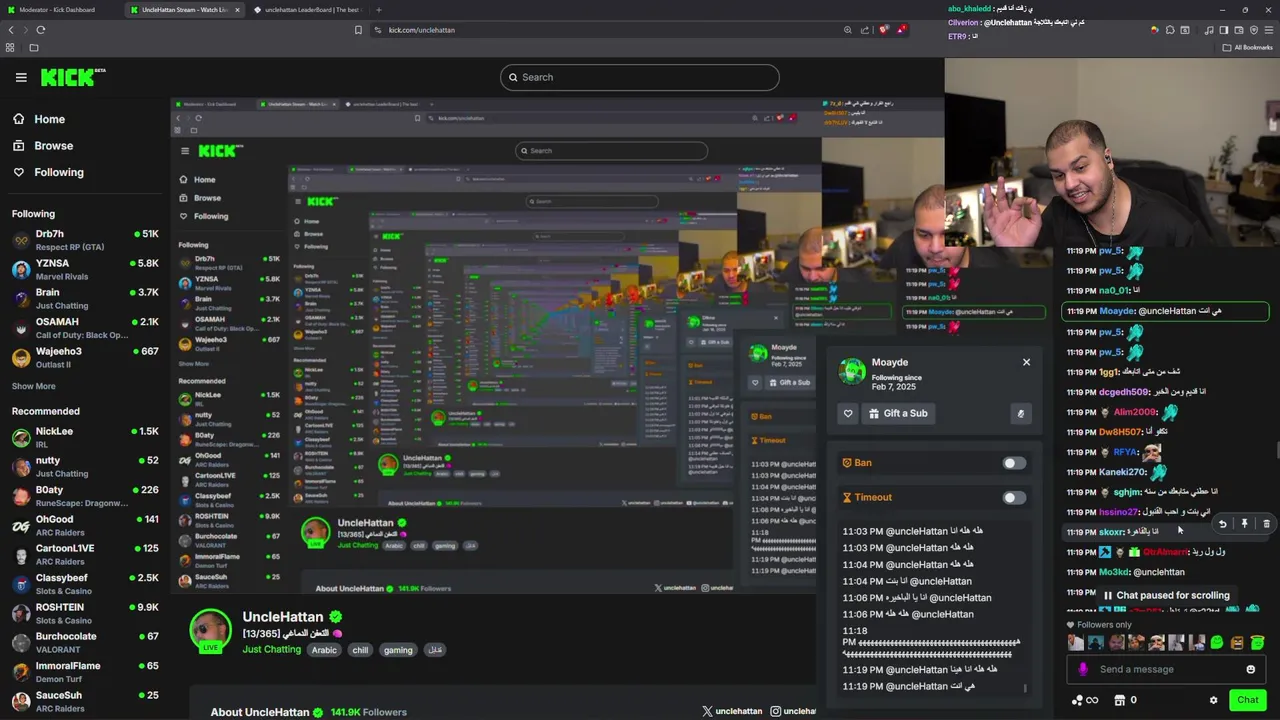Select the gaming tag
The image size is (1280, 720).
[398, 650]
